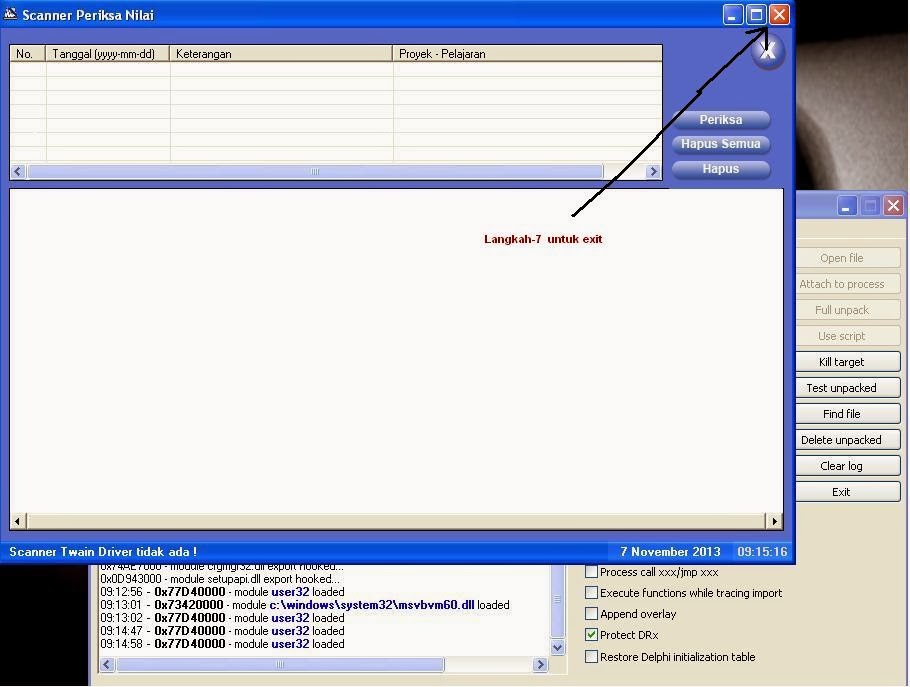Uncheck the Protect DRx option

(590, 635)
